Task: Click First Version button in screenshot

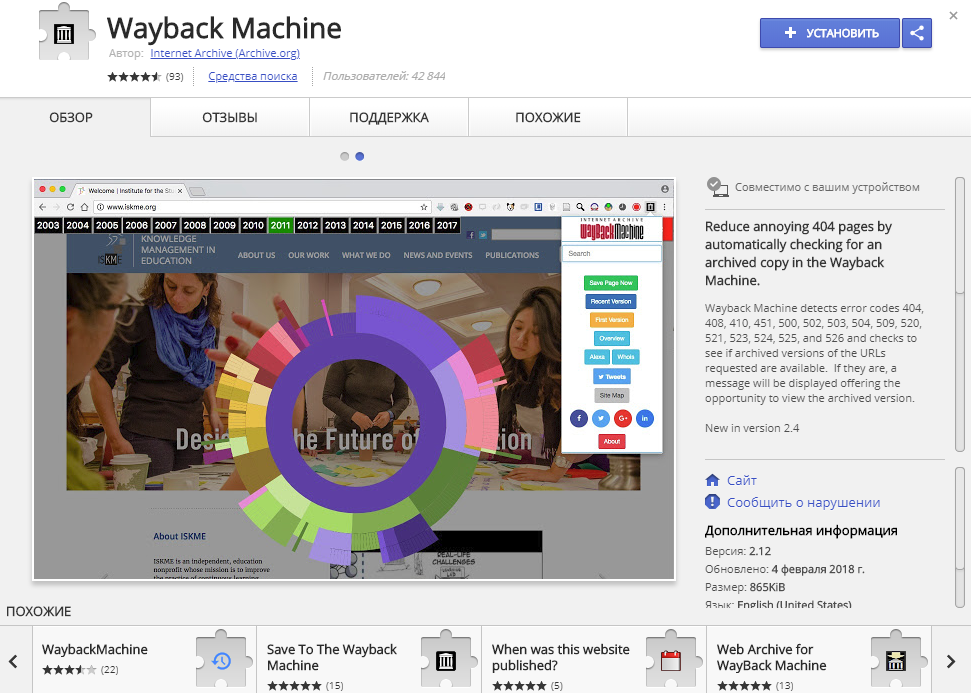Action: coord(612,320)
